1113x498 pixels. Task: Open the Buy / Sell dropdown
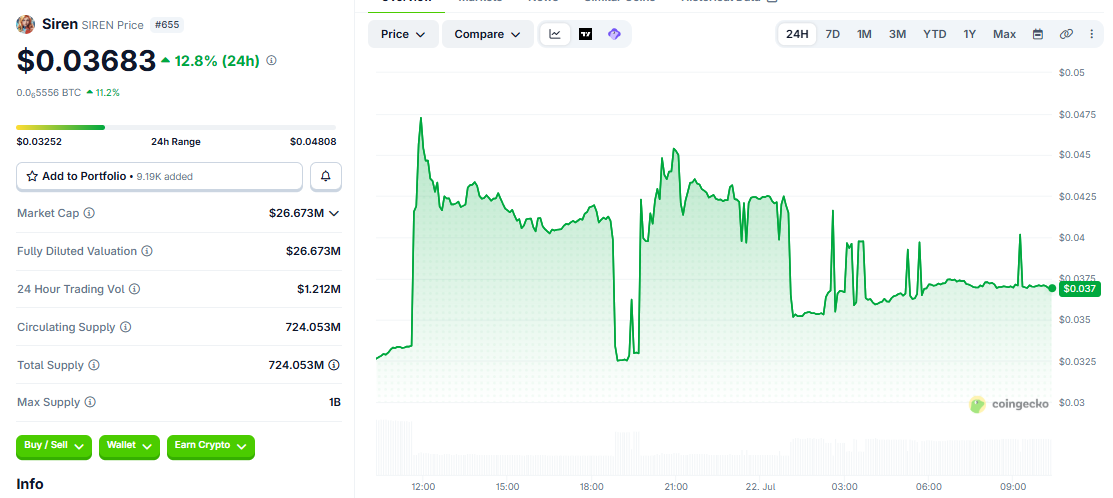coord(54,446)
